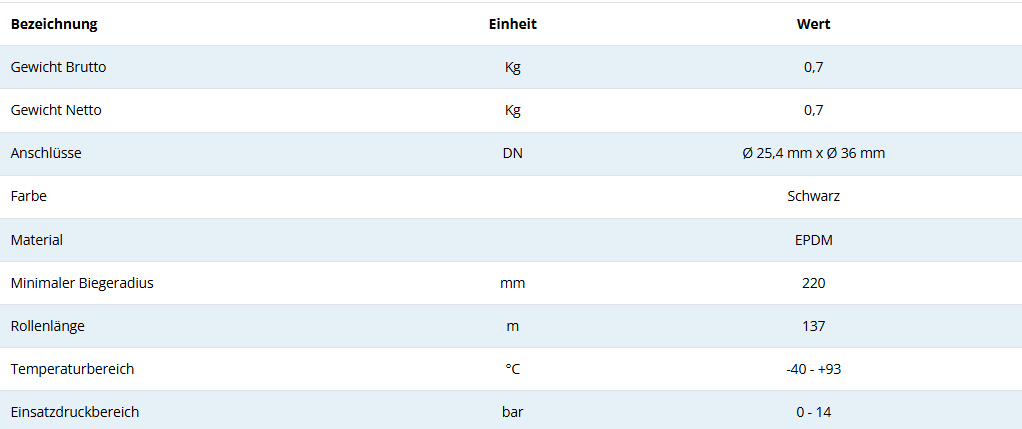
Task: Click the °C unit cell
Action: [x=512, y=369]
